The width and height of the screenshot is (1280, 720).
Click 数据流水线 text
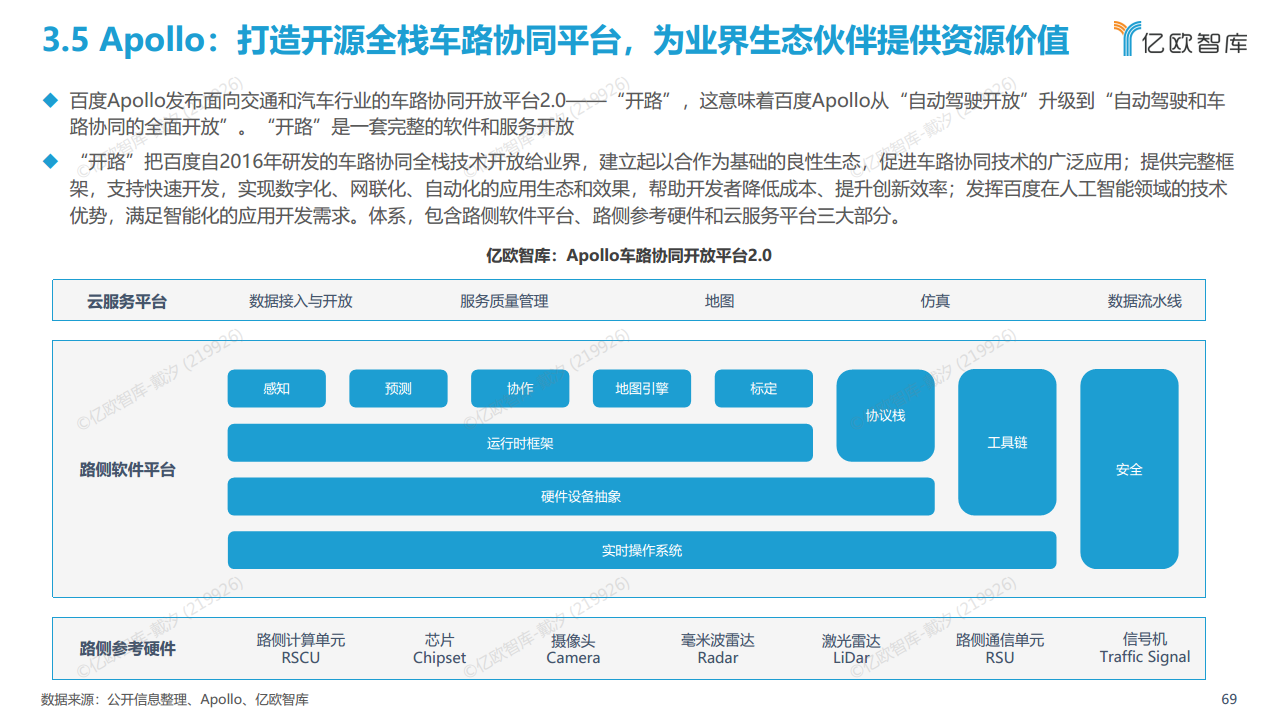click(x=1144, y=301)
